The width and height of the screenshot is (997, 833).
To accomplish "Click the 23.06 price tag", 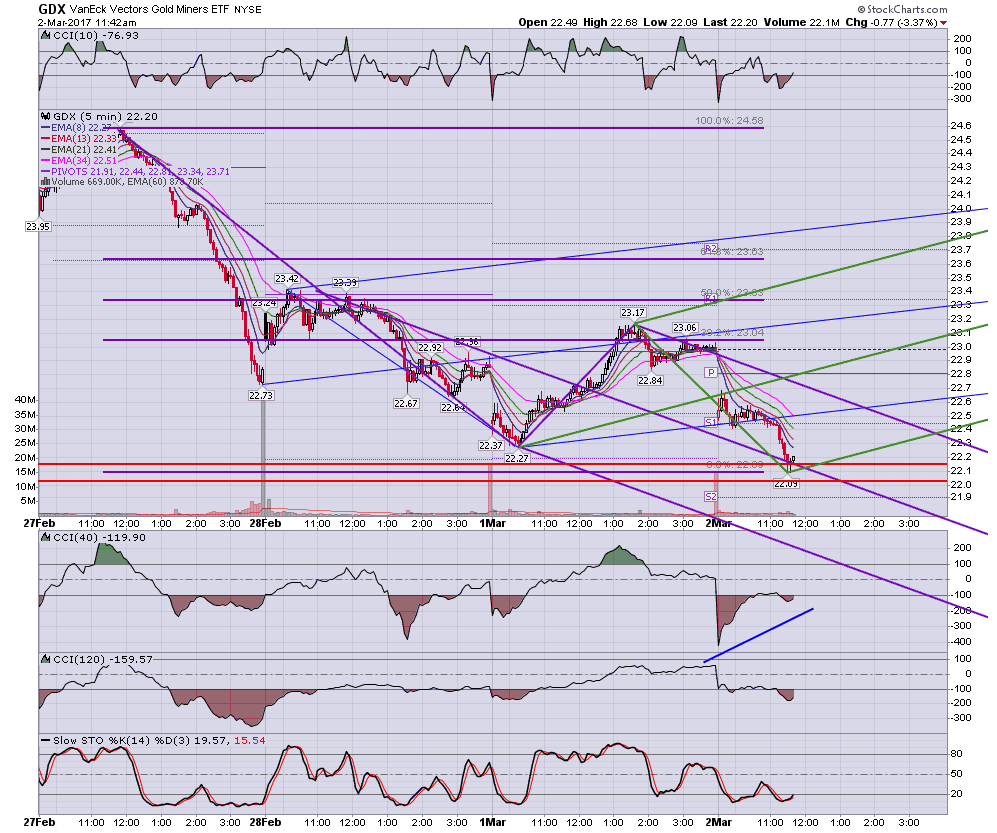I will 685,328.
